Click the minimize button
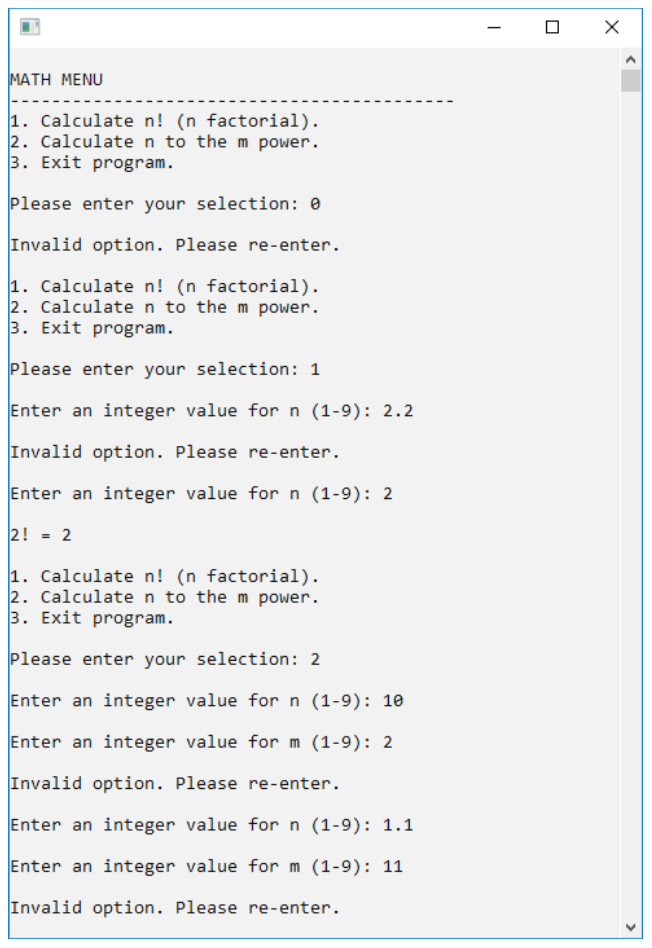The width and height of the screenshot is (652, 948). click(x=493, y=27)
